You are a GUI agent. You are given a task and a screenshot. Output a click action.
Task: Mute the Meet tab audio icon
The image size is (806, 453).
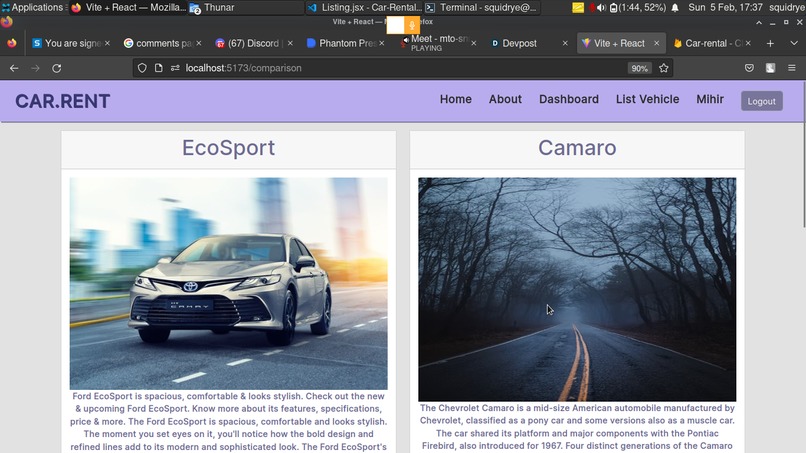coord(405,40)
